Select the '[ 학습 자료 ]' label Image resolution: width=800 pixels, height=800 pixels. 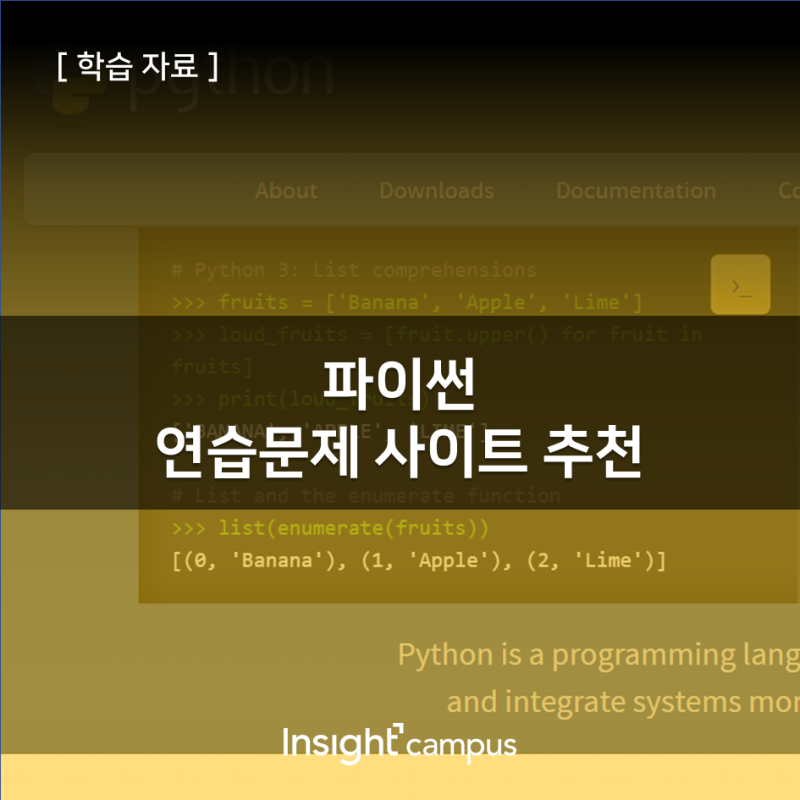point(138,66)
